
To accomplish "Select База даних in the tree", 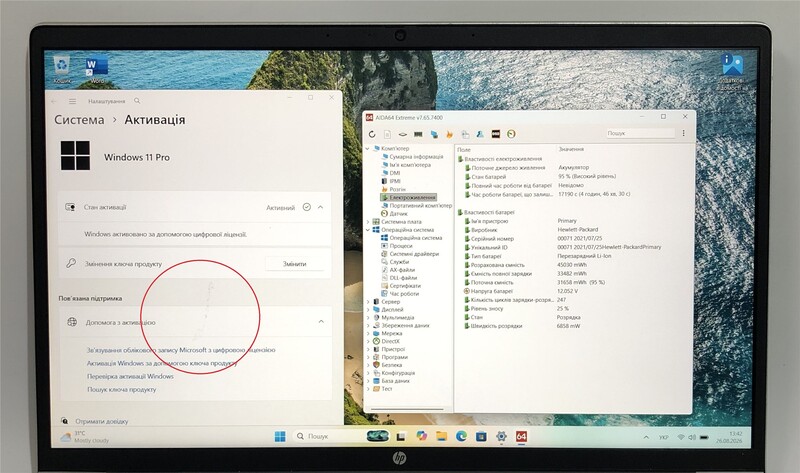I will click(395, 381).
